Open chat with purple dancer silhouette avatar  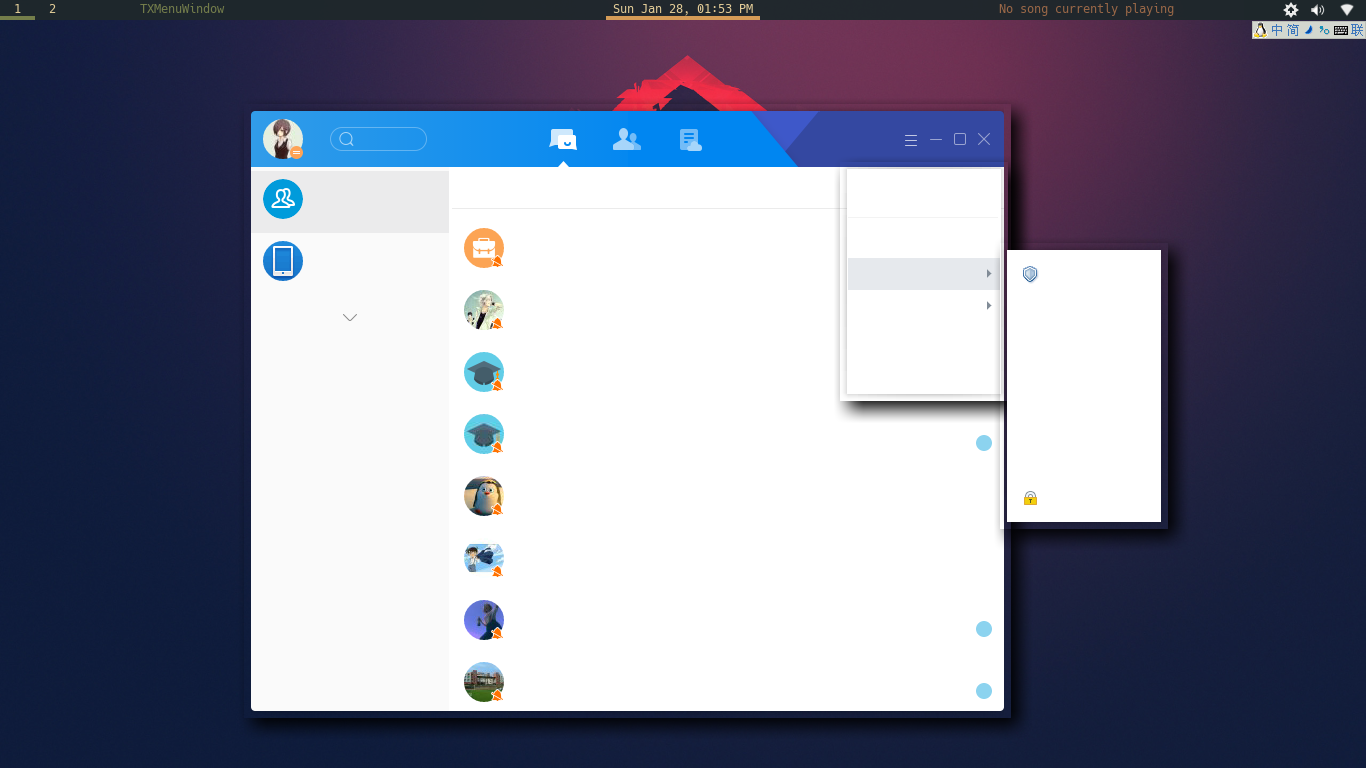pyautogui.click(x=484, y=620)
